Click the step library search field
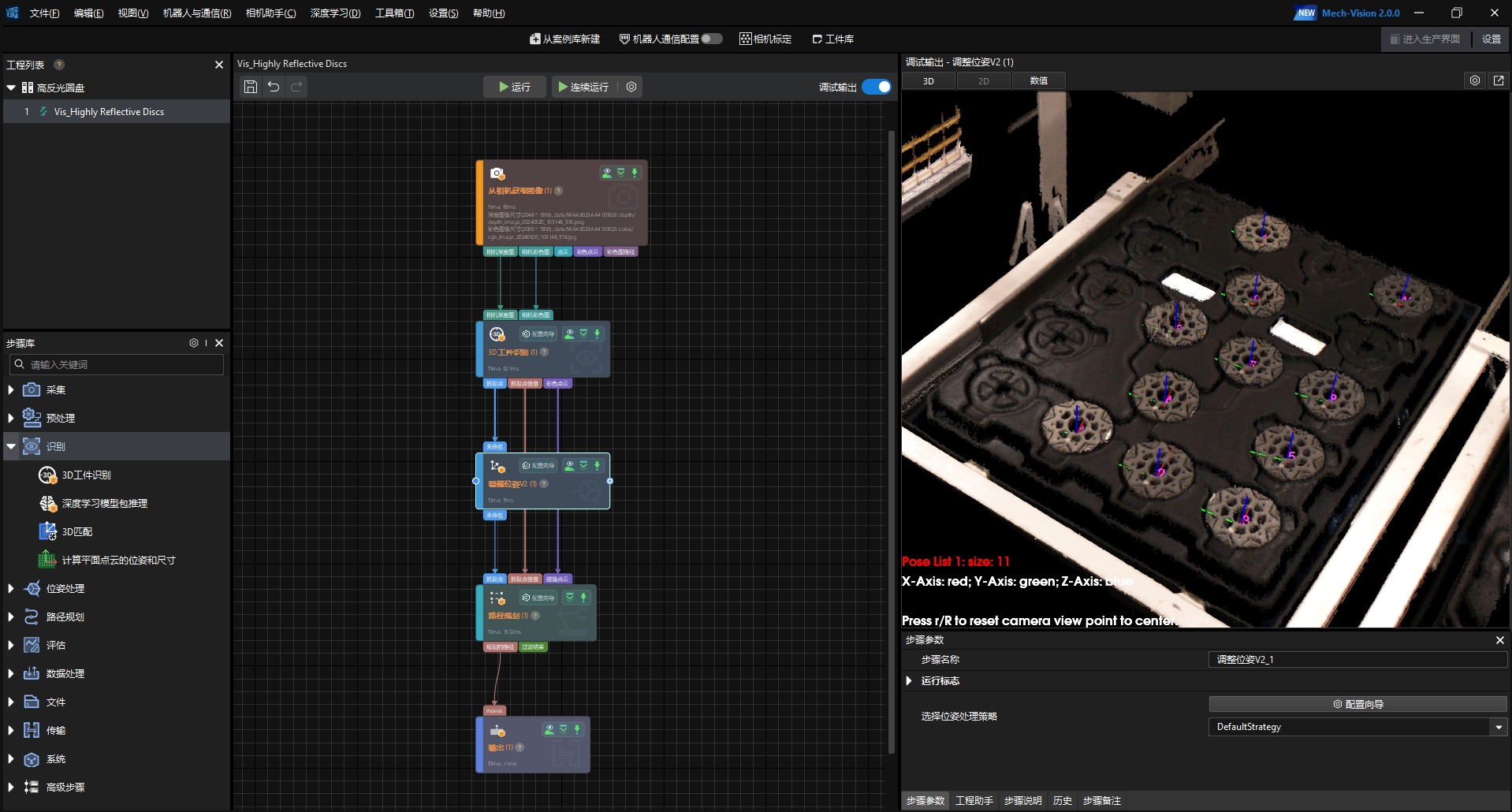 coord(118,365)
